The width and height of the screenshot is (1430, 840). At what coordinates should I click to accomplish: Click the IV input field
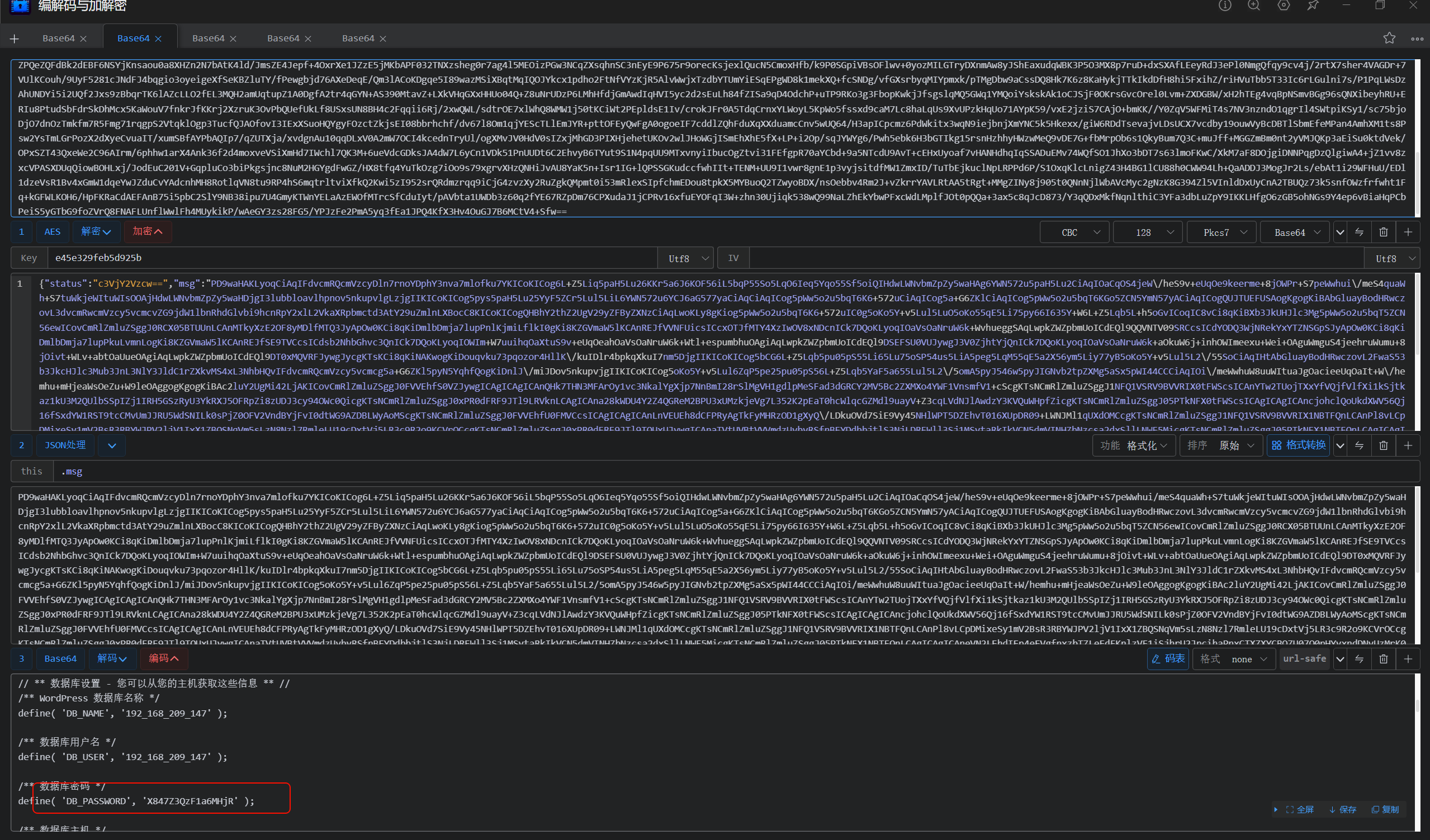coord(1056,258)
